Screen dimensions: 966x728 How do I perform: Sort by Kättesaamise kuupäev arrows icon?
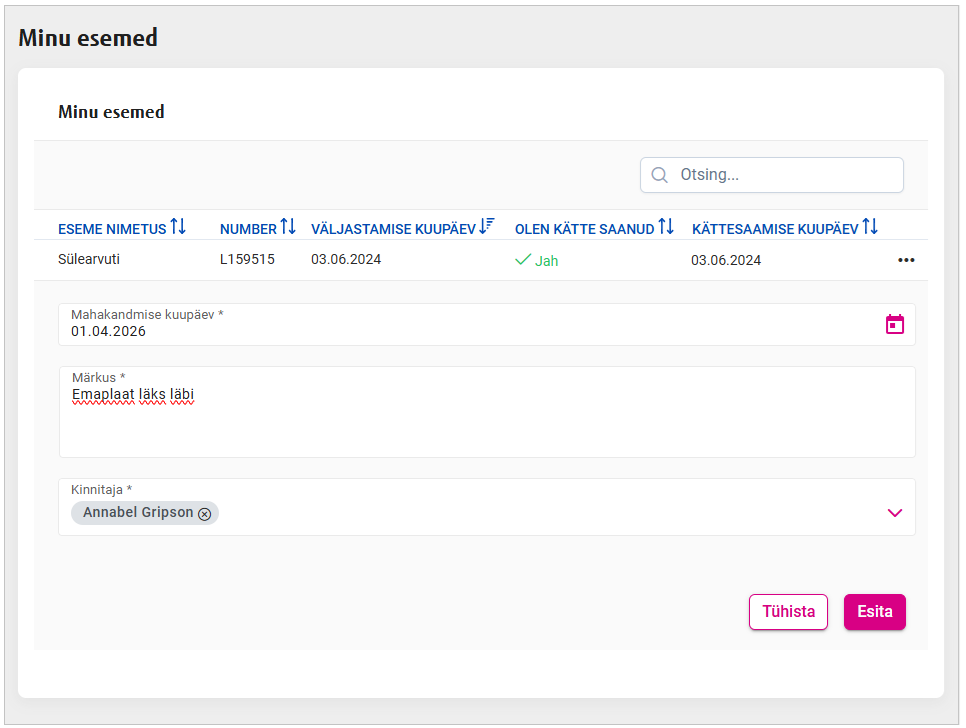pyautogui.click(x=870, y=227)
